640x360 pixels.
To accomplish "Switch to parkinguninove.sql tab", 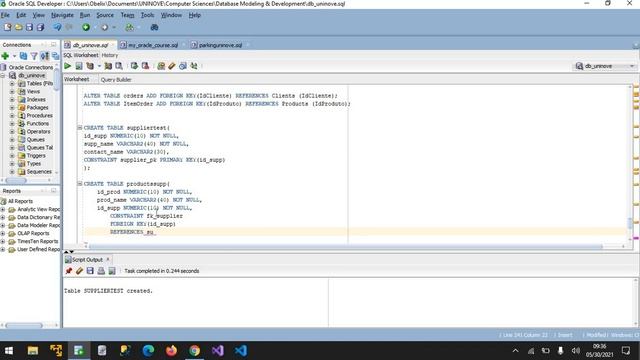I will pyautogui.click(x=220, y=45).
